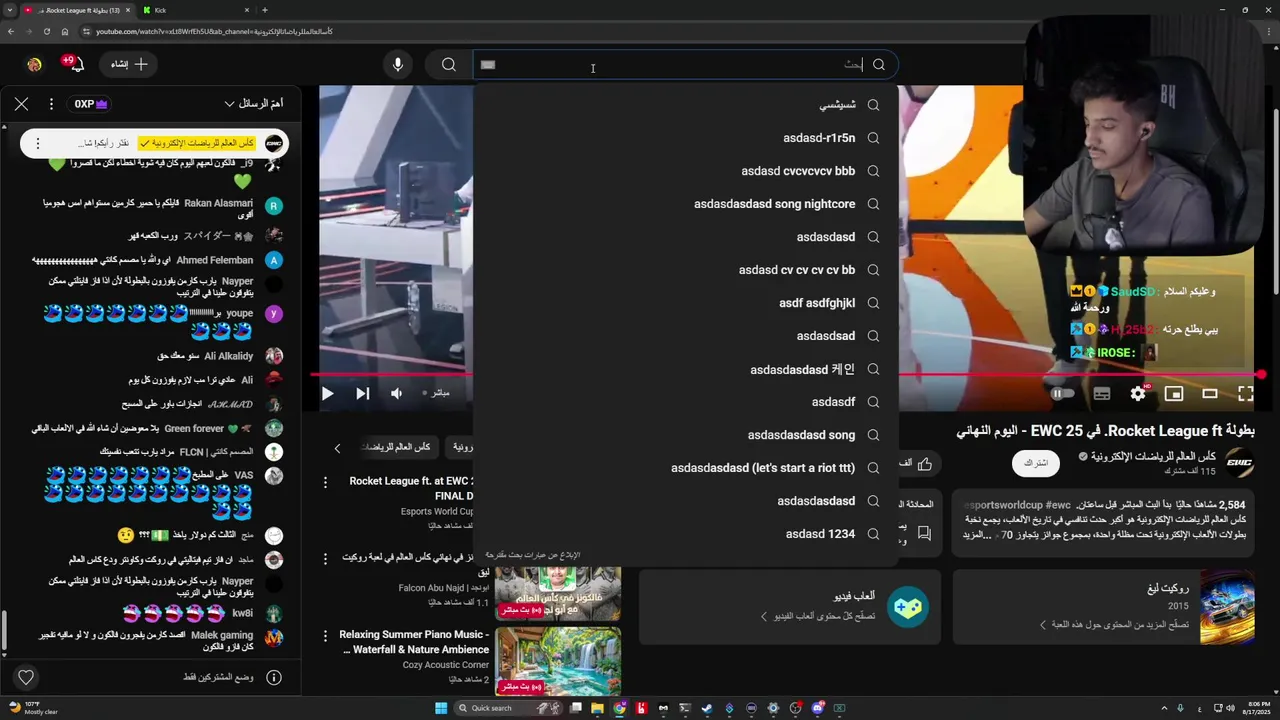Open a new browser tab

[x=264, y=10]
